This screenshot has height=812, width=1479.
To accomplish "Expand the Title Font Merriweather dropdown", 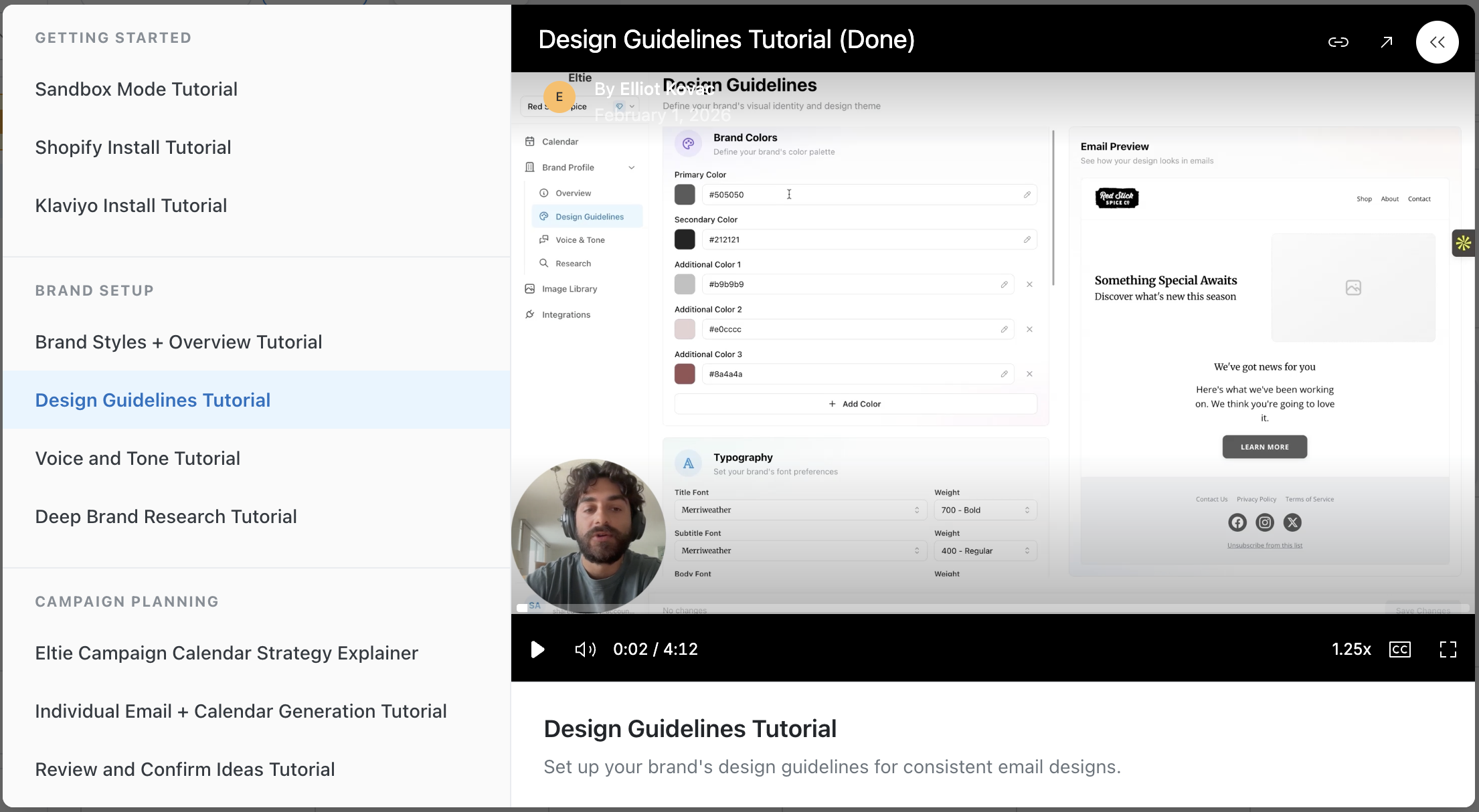I will tap(800, 510).
